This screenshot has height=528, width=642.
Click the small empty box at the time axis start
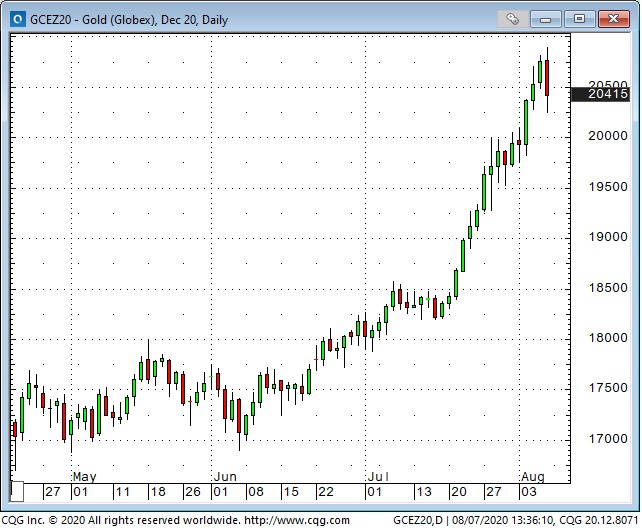pyautogui.click(x=17, y=492)
